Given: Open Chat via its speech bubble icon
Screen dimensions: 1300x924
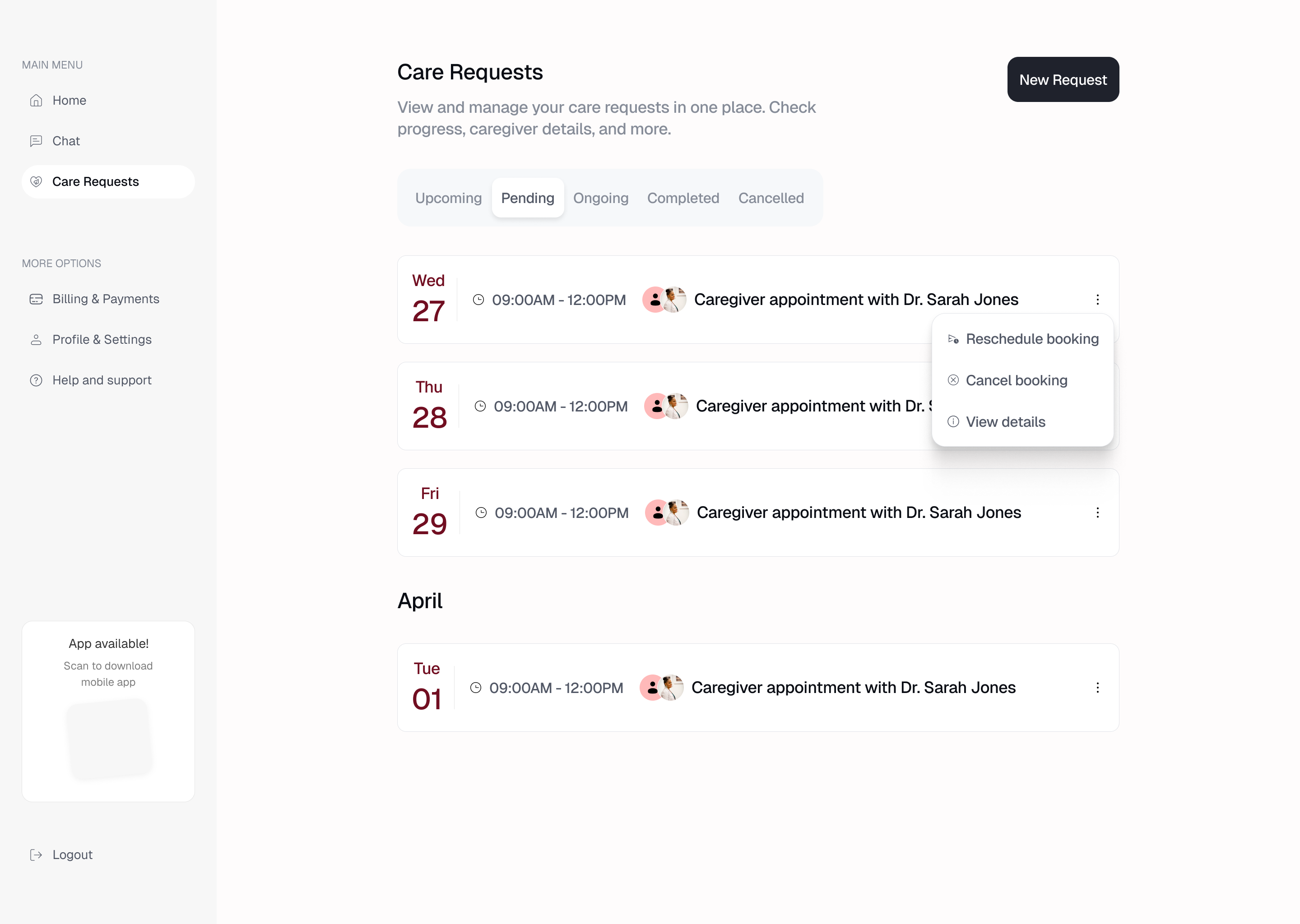Looking at the screenshot, I should 36,140.
